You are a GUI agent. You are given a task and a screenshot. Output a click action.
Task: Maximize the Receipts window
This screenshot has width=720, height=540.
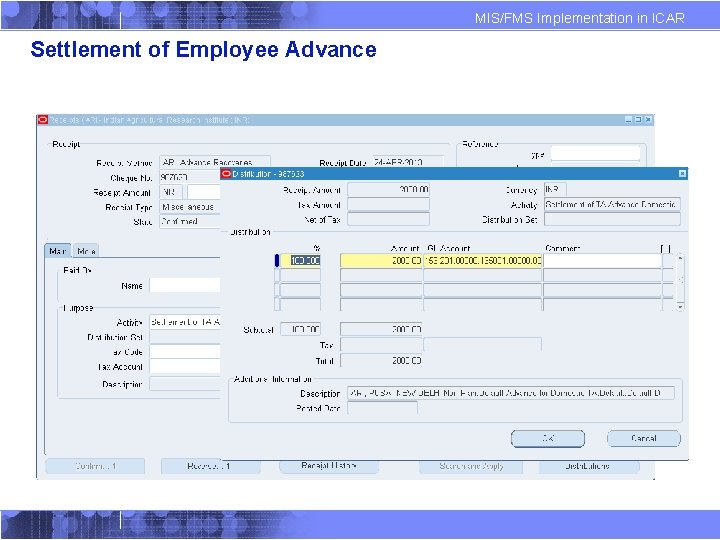click(638, 119)
